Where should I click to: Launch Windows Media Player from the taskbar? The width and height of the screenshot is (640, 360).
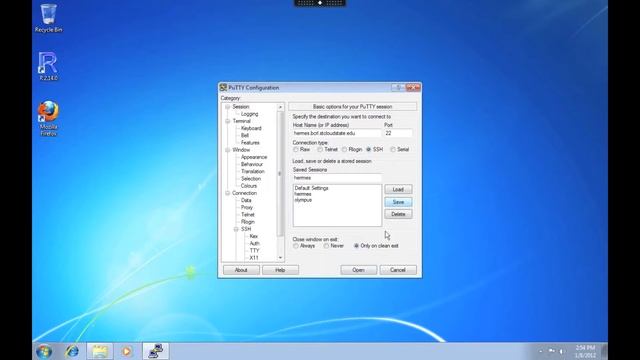tap(127, 351)
